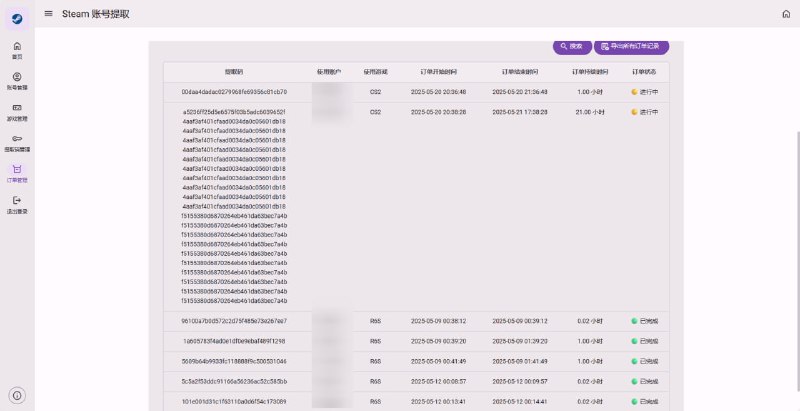800x411 pixels.
Task: Click the info icon at bottom left
Action: [17, 395]
